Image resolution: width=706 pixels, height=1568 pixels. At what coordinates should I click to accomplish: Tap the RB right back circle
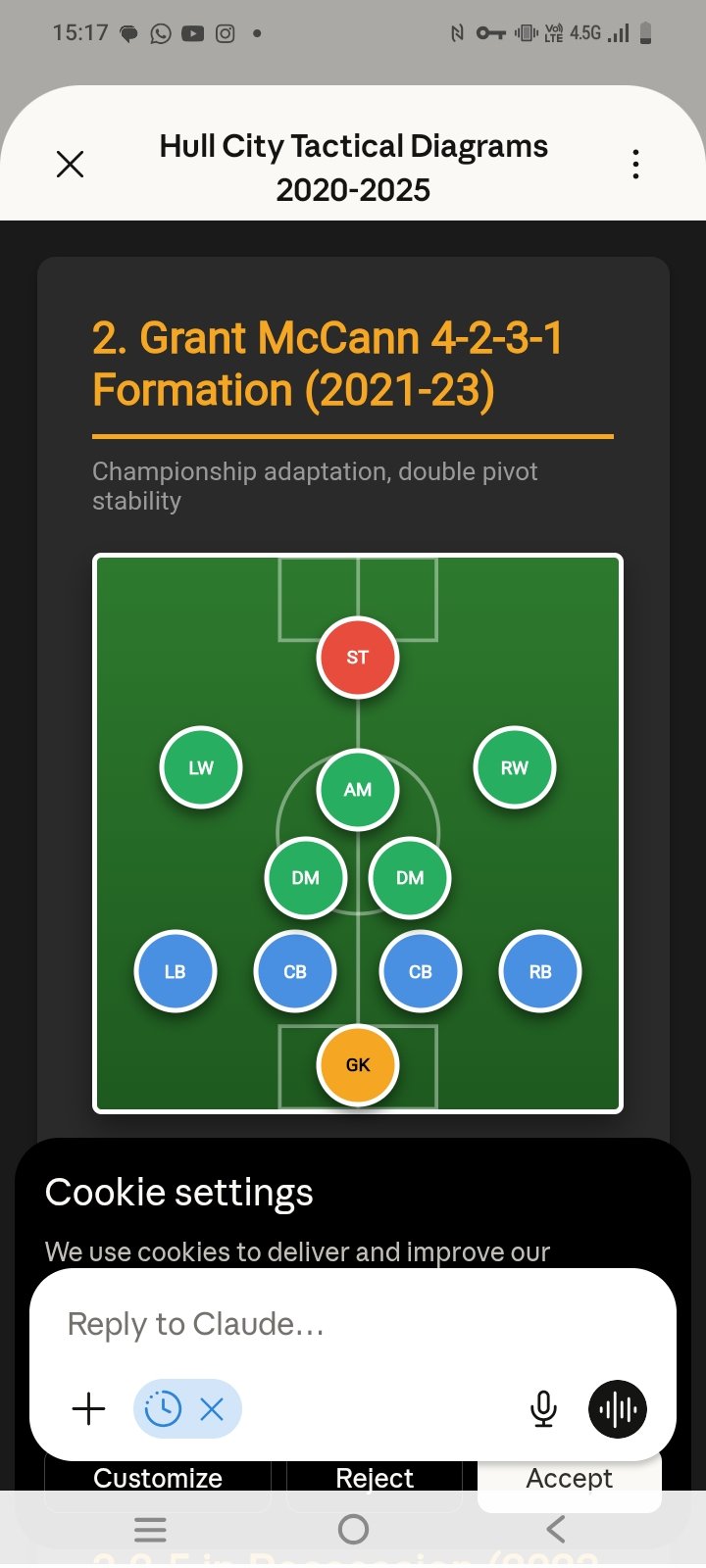click(x=539, y=971)
